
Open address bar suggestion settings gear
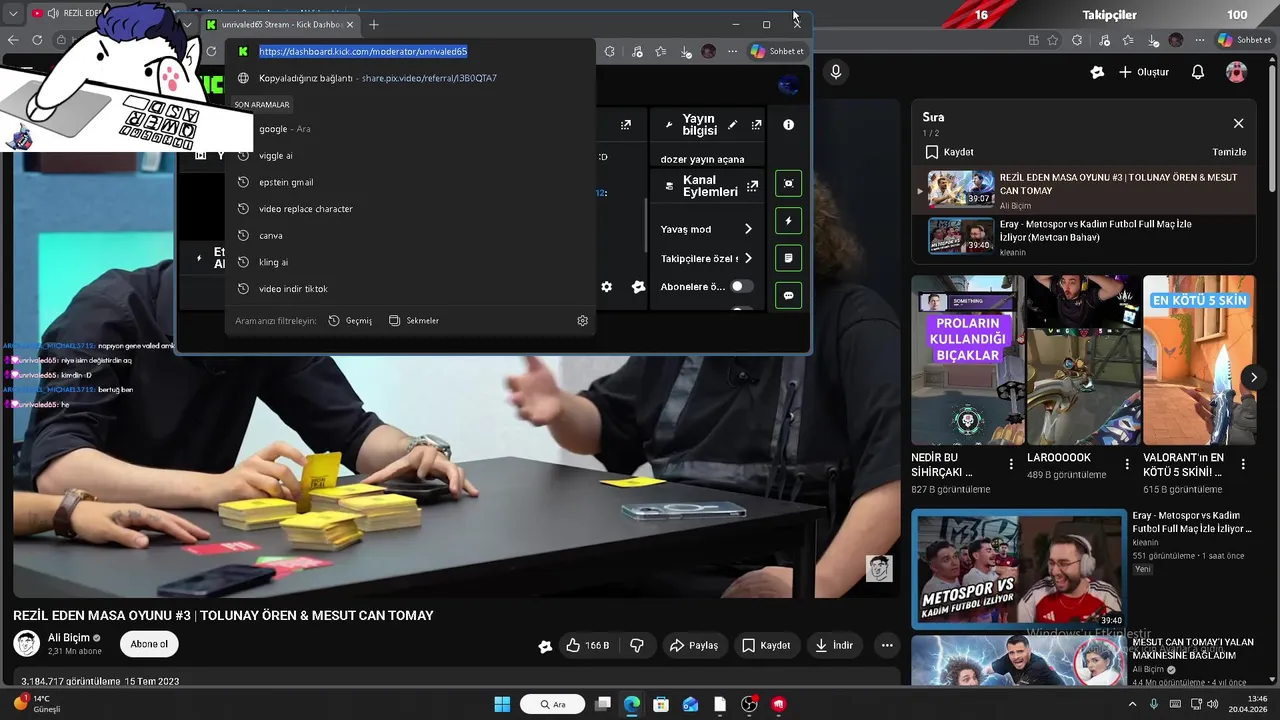(582, 321)
